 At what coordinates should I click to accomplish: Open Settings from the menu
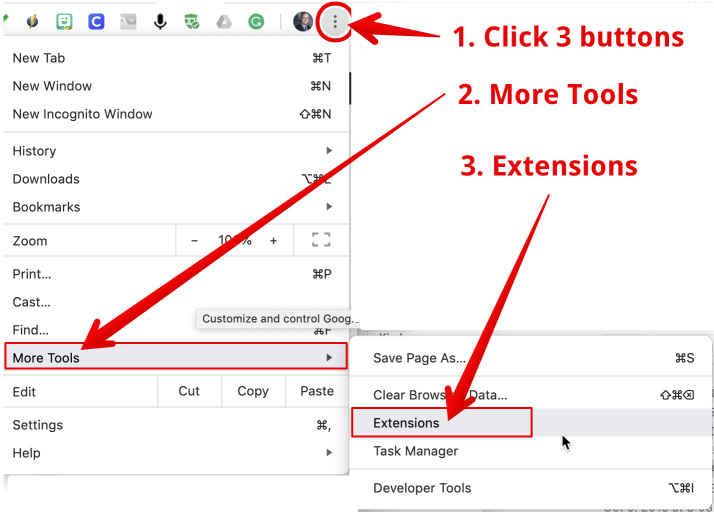coord(176,425)
